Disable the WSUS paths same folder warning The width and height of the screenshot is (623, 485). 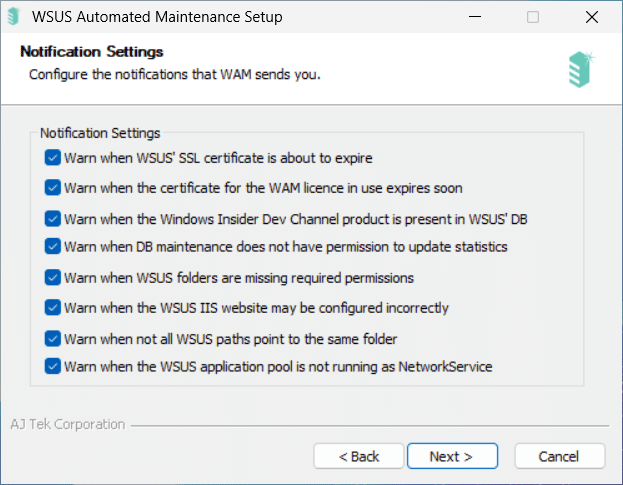pos(52,339)
